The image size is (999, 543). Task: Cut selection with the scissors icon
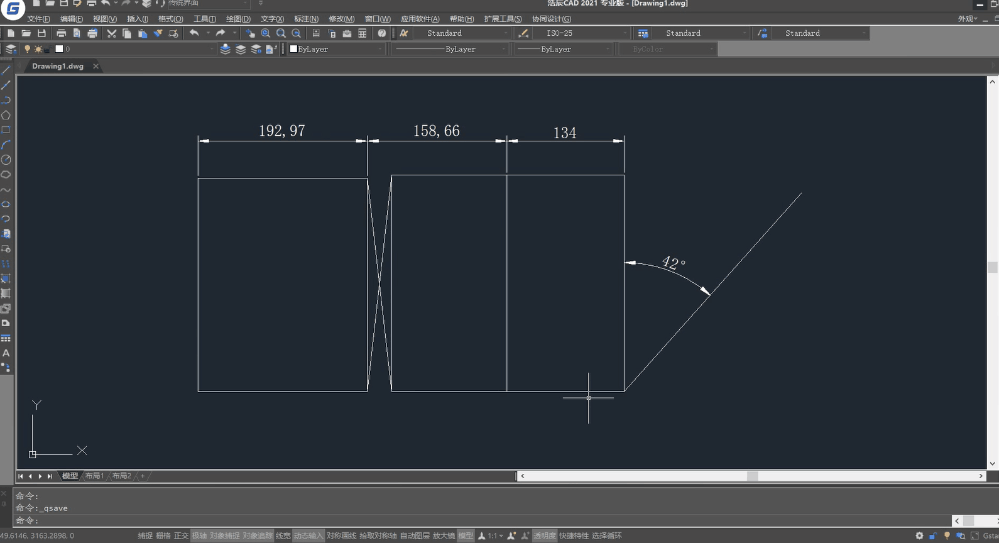[111, 33]
